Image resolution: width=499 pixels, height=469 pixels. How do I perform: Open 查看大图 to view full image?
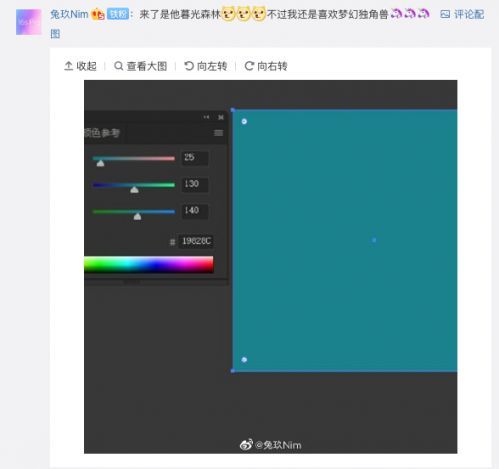coord(140,66)
